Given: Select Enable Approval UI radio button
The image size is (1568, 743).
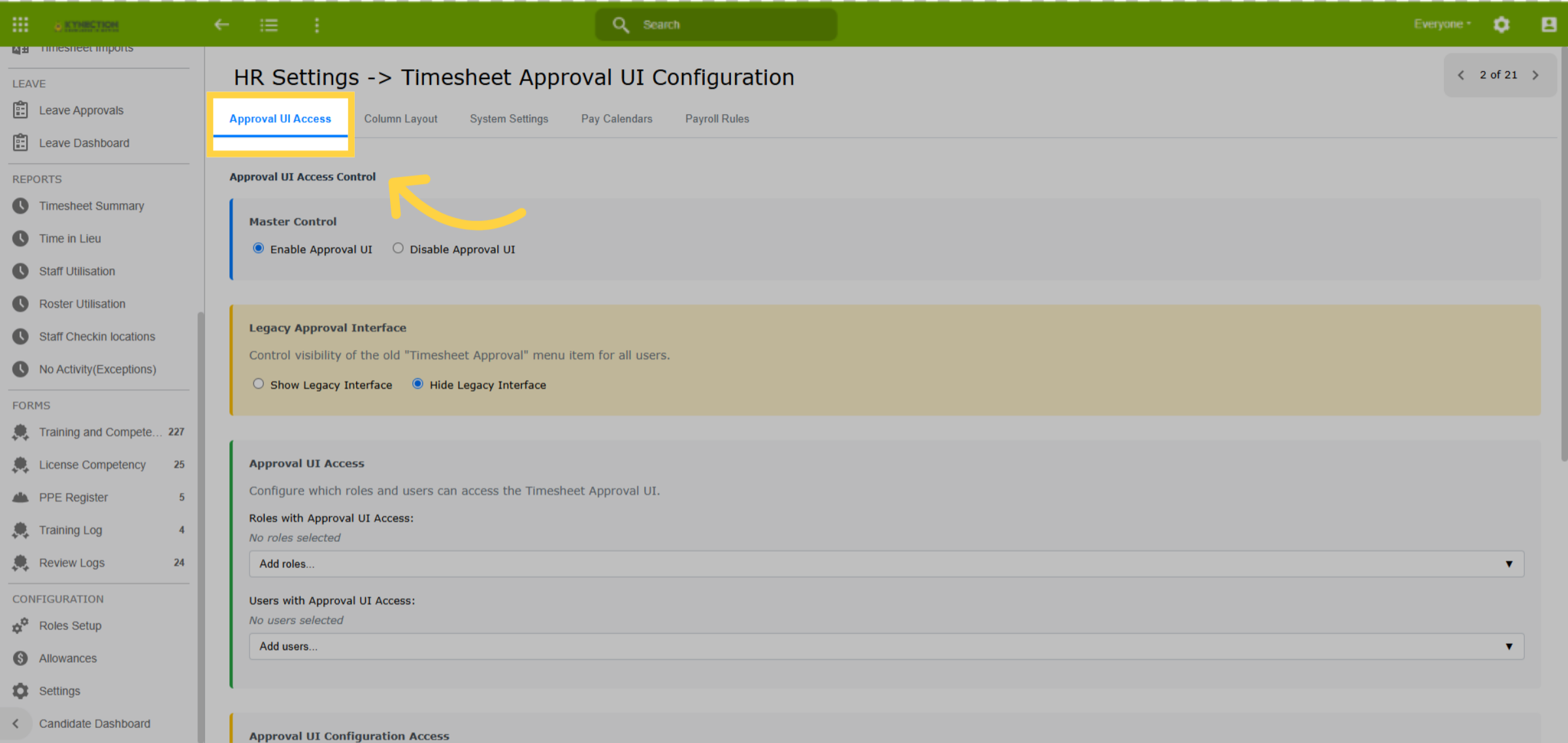Looking at the screenshot, I should 259,248.
